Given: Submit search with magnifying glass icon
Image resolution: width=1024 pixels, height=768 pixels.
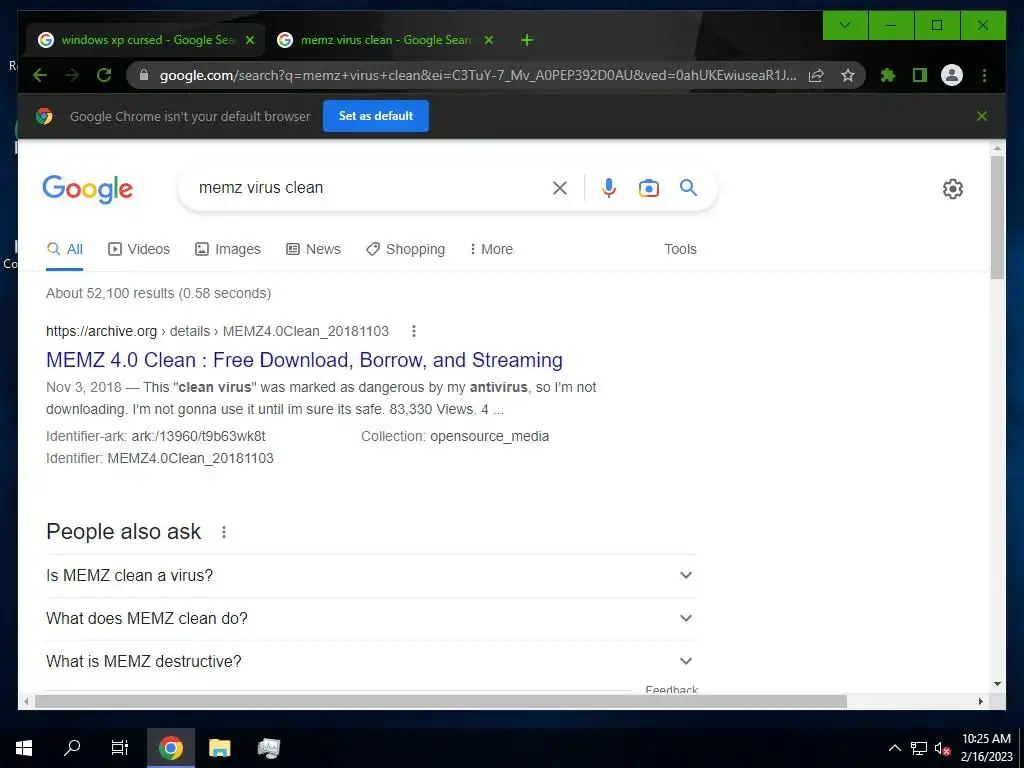Looking at the screenshot, I should click(x=688, y=188).
